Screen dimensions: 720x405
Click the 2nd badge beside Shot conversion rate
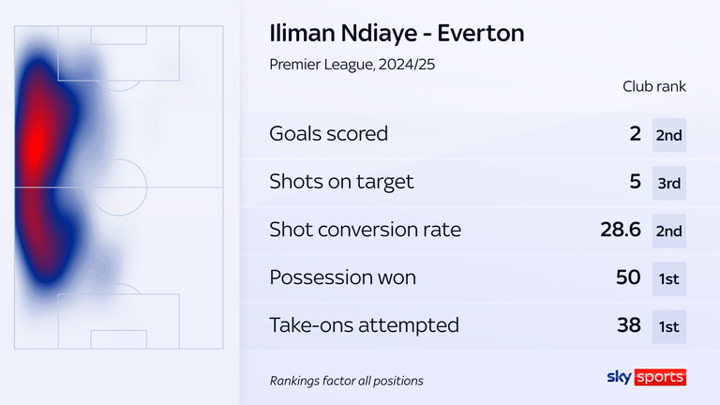[669, 231]
